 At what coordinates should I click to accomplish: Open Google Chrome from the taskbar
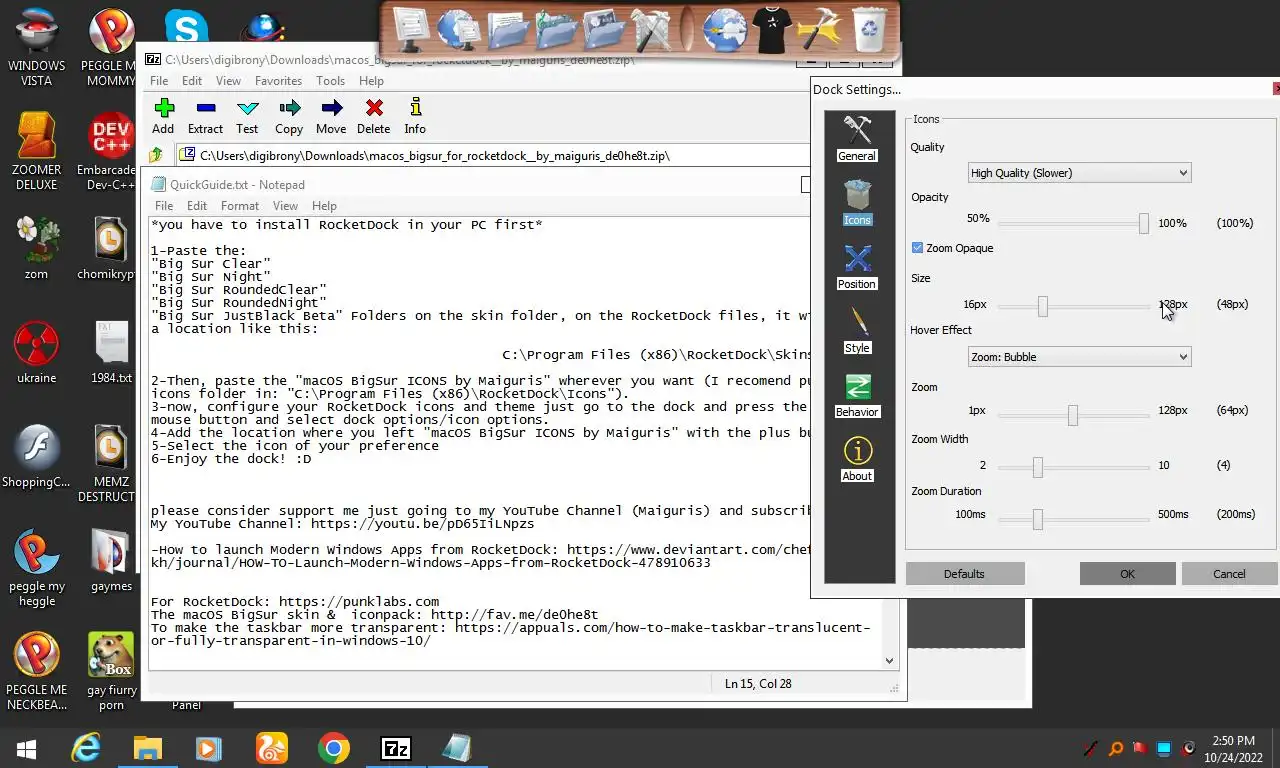334,748
